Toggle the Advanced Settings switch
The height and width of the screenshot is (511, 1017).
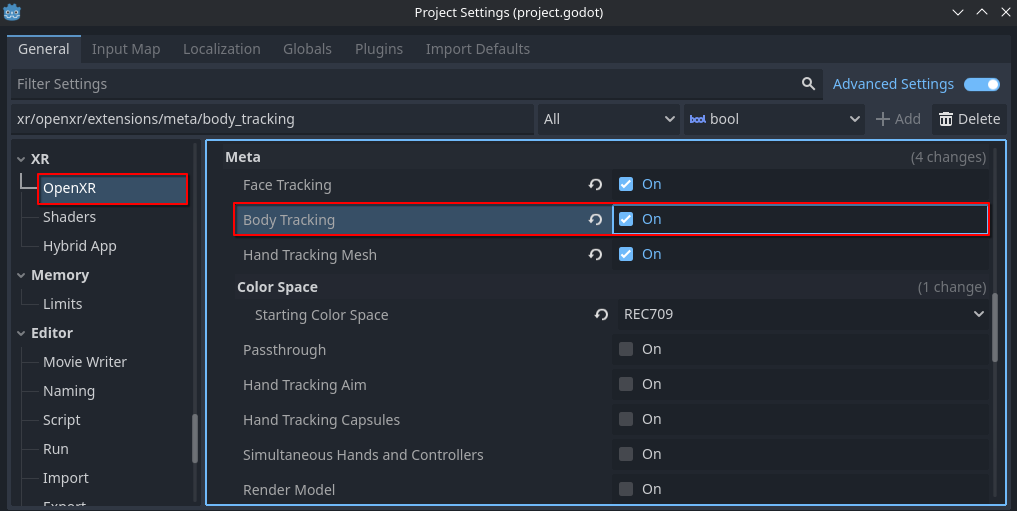pyautogui.click(x=981, y=84)
